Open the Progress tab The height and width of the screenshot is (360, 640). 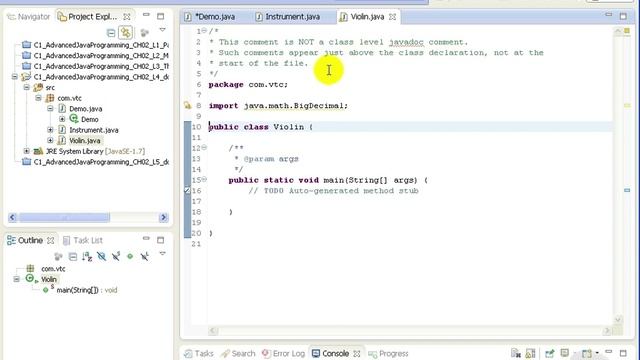(388, 353)
